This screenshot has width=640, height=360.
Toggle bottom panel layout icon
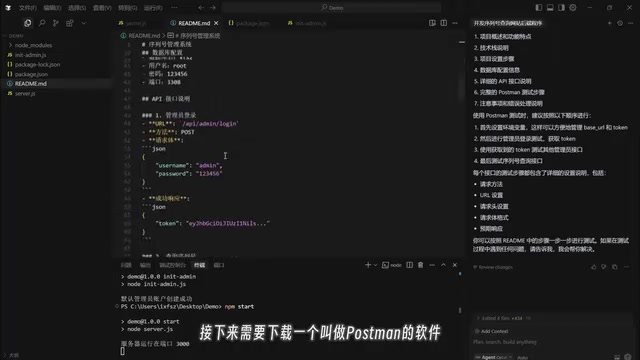(550, 8)
